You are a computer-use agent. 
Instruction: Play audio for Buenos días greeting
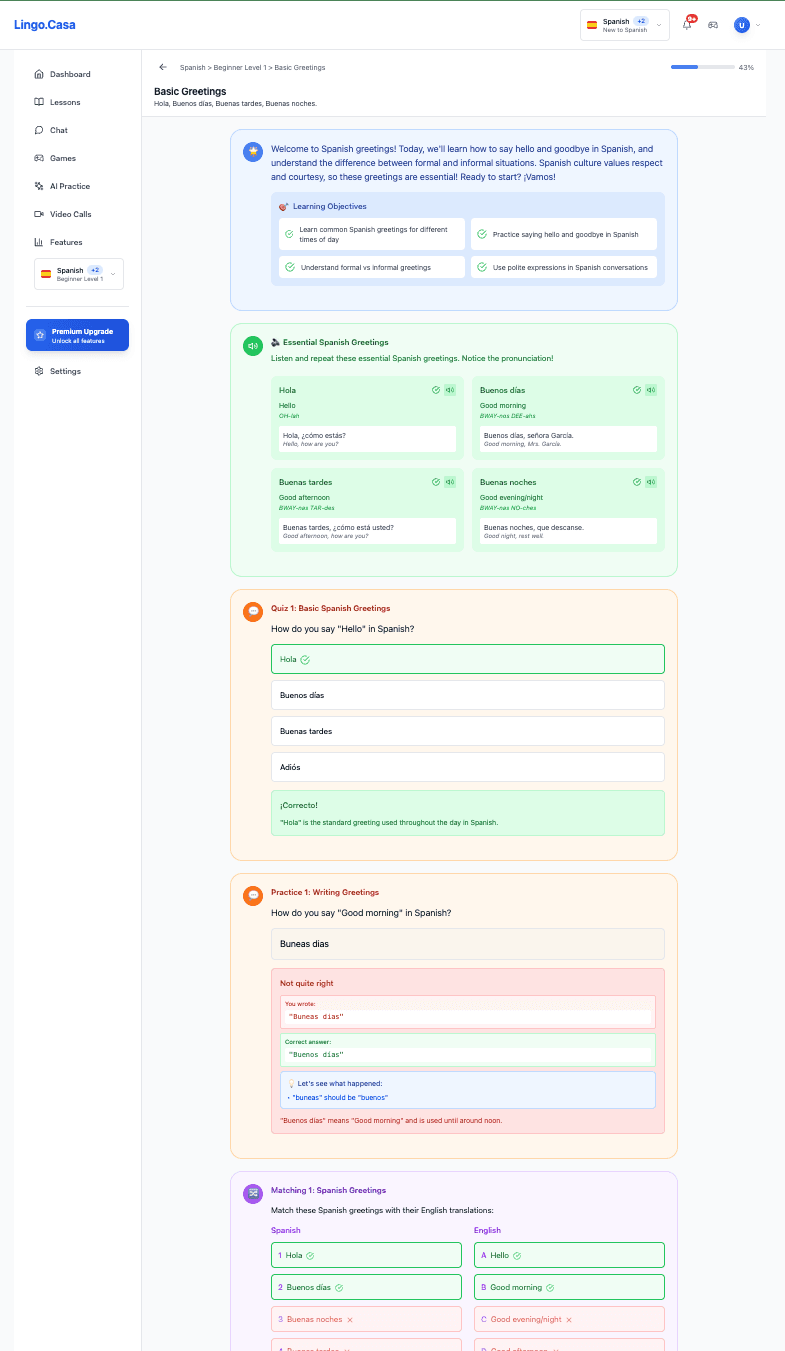[651, 390]
